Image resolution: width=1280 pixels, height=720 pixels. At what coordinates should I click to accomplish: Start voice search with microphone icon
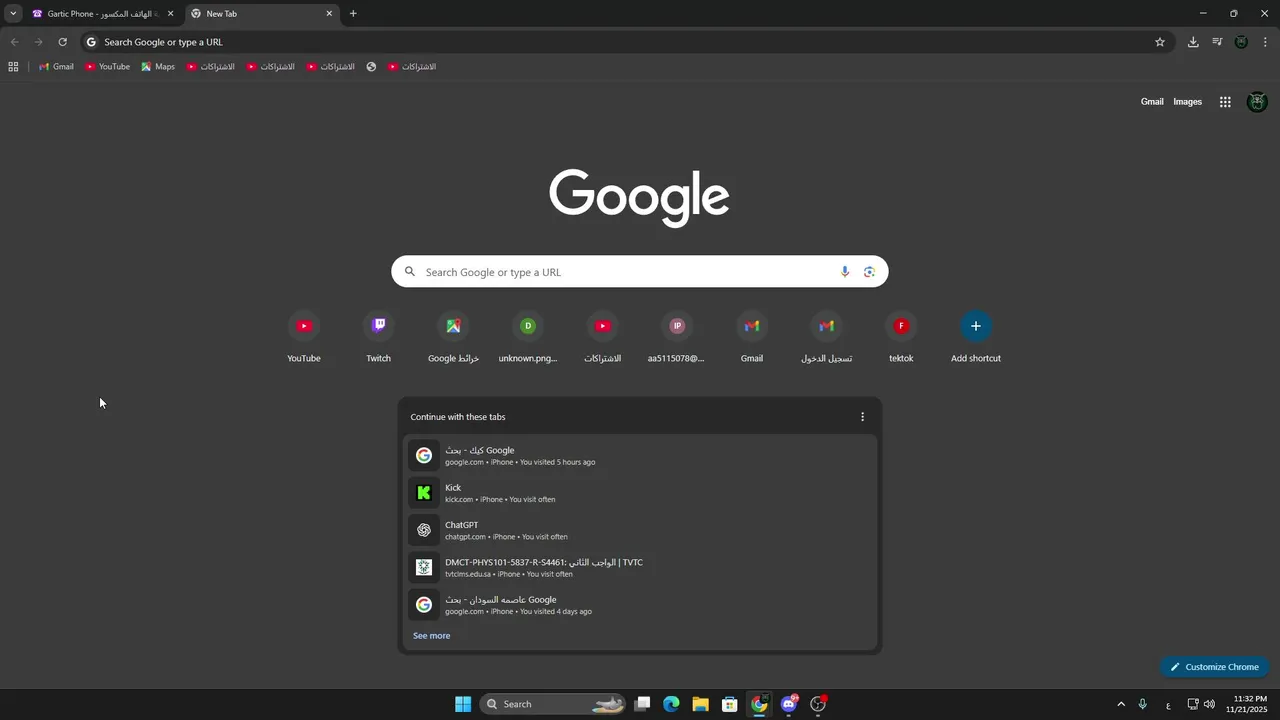point(845,272)
